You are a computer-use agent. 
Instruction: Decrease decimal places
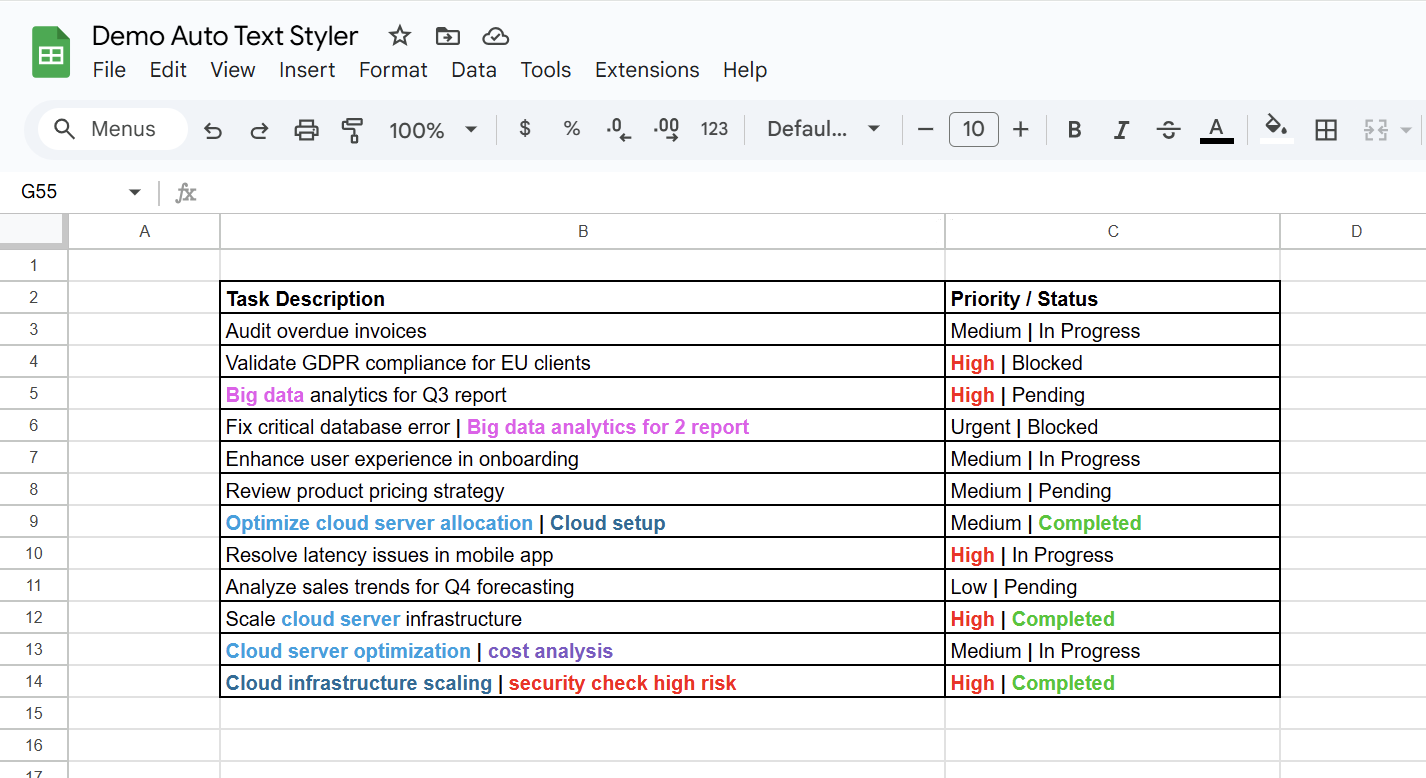tap(617, 129)
